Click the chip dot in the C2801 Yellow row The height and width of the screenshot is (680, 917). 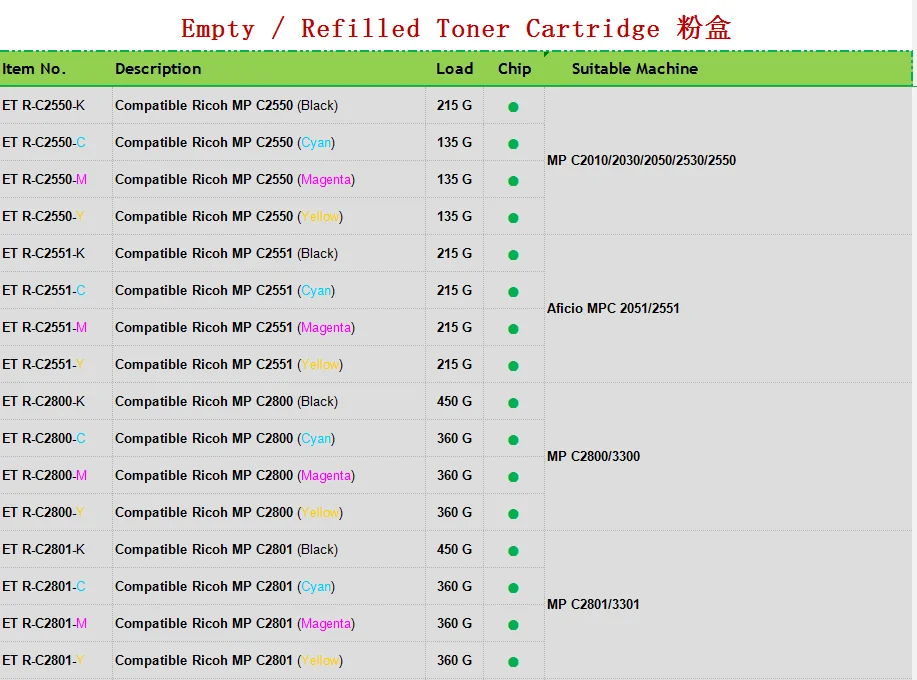pyautogui.click(x=513, y=661)
